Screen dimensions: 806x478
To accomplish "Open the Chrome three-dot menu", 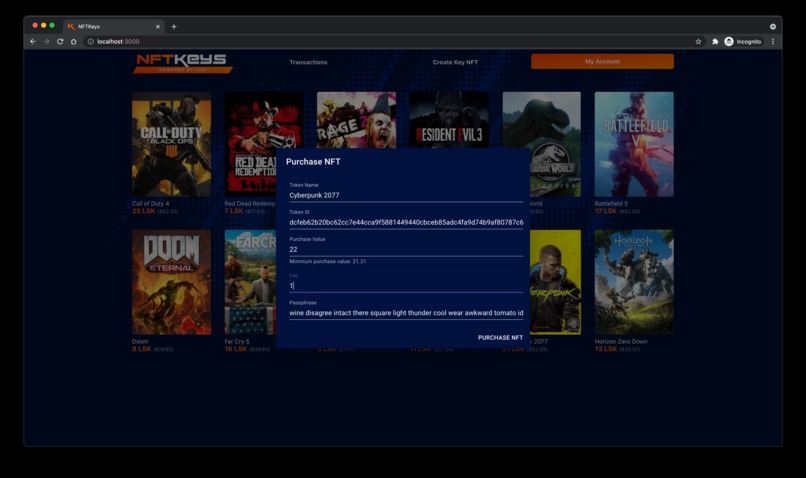I will pos(773,42).
